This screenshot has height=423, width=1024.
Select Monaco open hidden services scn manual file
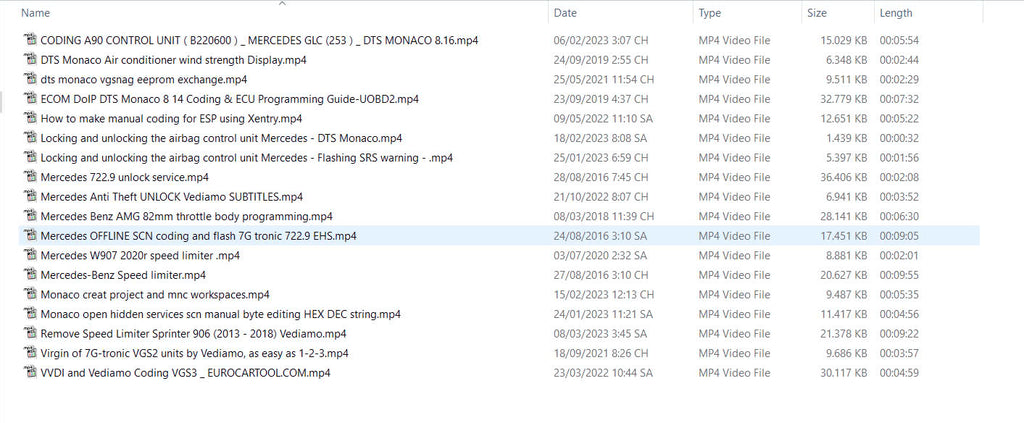coord(221,314)
